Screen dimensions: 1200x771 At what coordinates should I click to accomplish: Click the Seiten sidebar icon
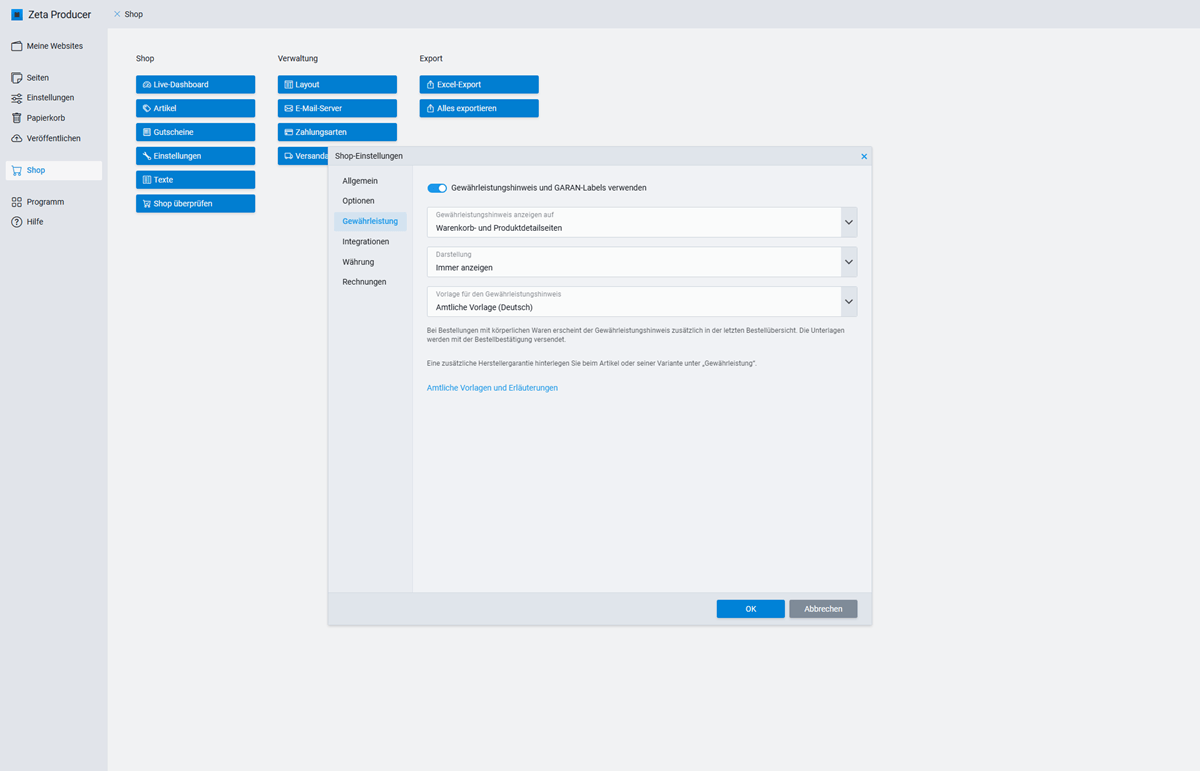(x=17, y=78)
